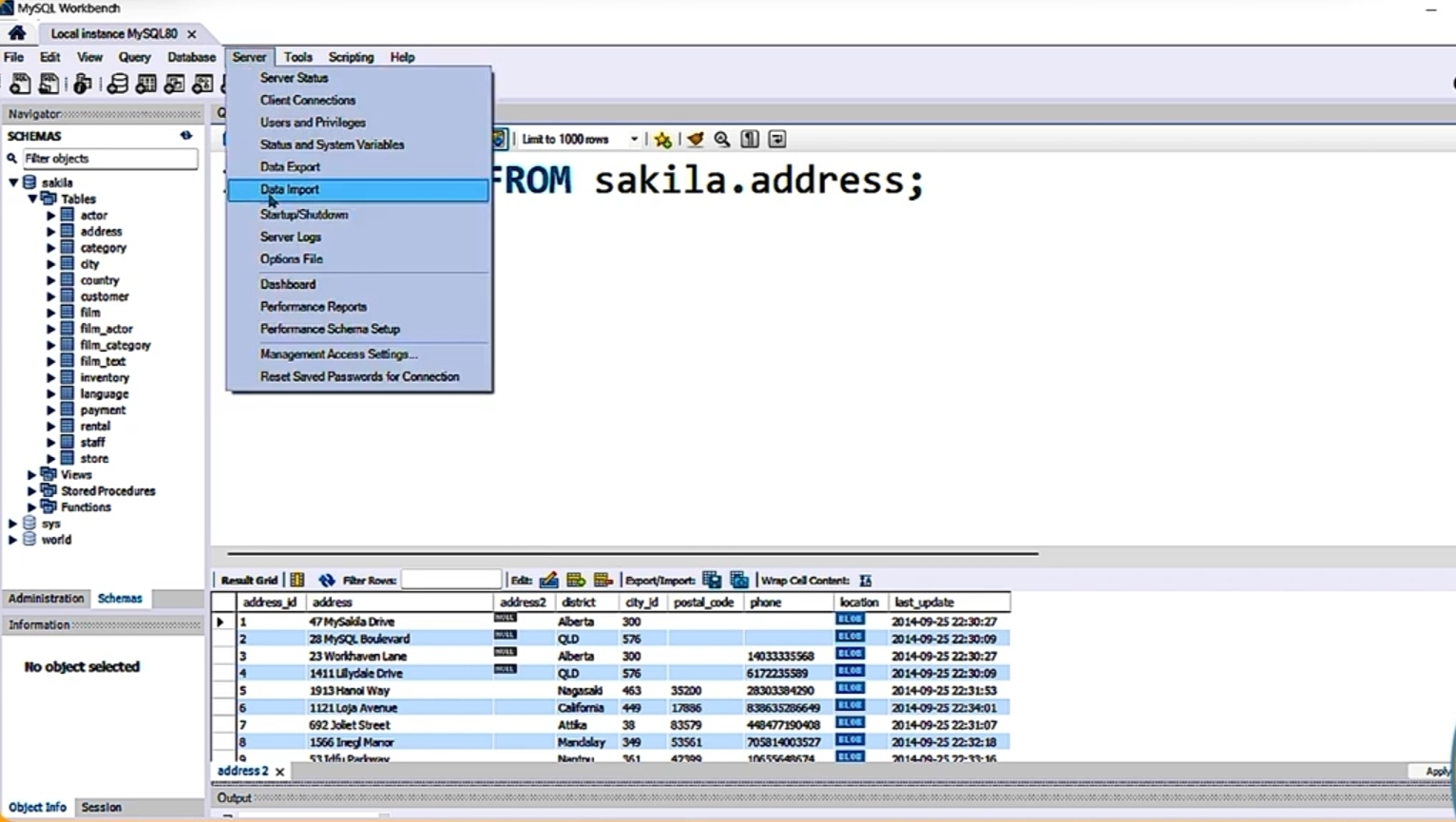
Task: Toggle wrap cell content icon
Action: 865,580
